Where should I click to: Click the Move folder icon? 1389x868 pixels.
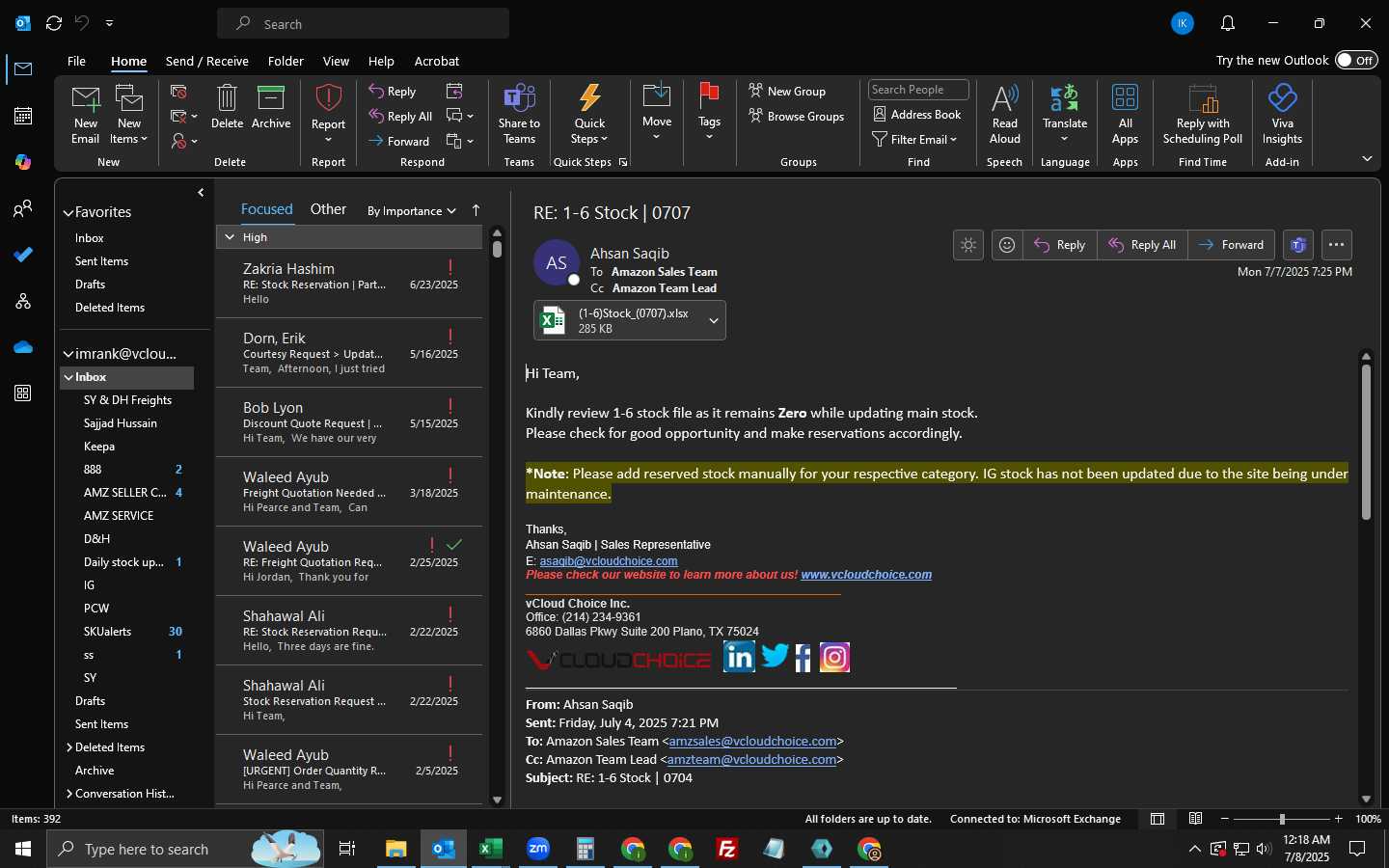tap(657, 97)
